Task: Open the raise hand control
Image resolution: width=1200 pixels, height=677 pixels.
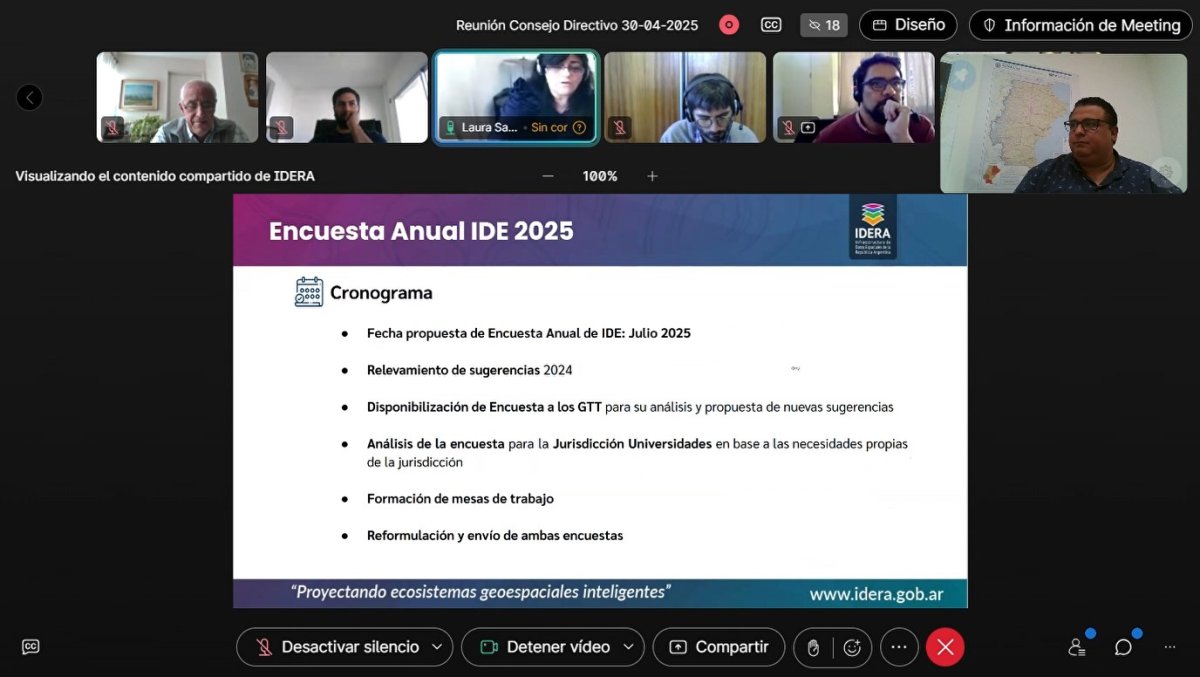Action: [813, 647]
